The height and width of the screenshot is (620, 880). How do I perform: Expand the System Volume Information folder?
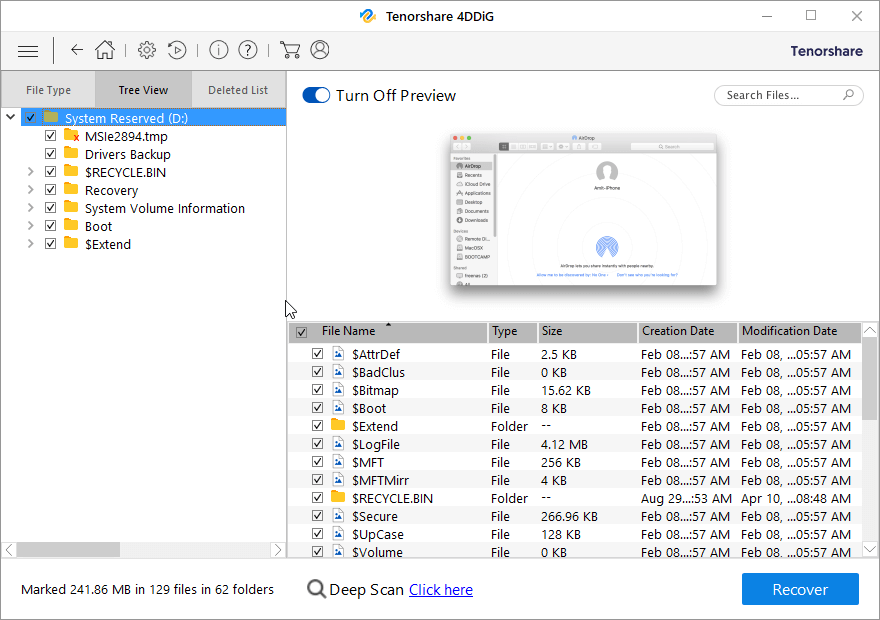tap(31, 208)
